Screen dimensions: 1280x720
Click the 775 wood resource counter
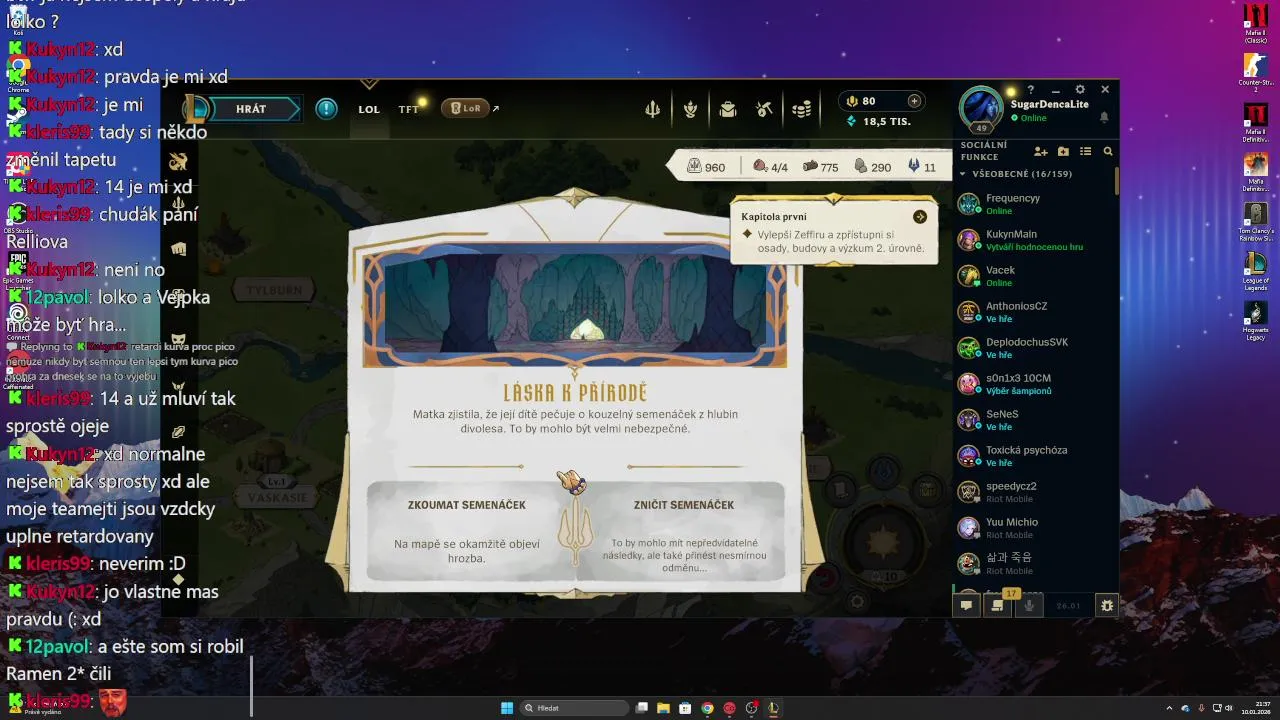821,167
